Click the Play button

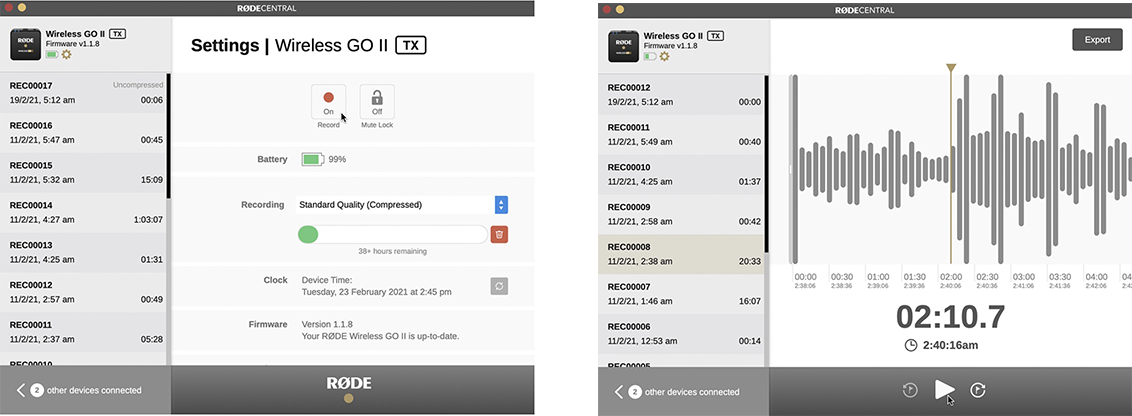coord(944,390)
